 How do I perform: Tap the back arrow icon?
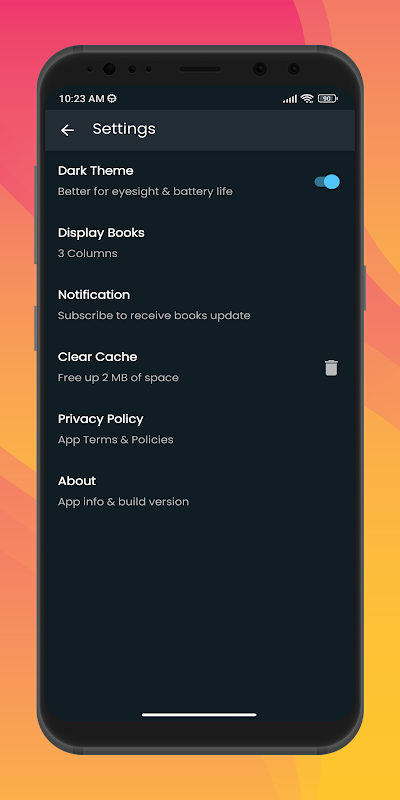pos(67,130)
